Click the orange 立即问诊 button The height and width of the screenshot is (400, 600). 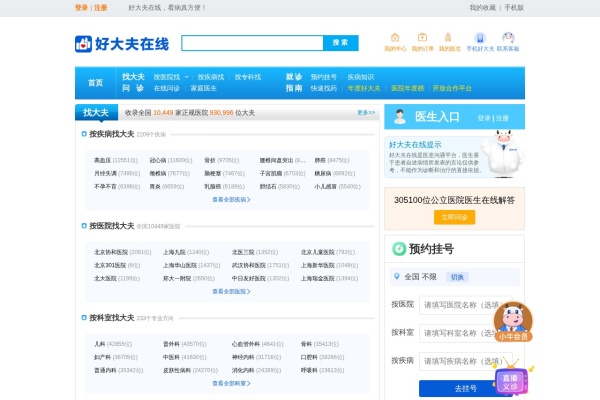click(454, 217)
